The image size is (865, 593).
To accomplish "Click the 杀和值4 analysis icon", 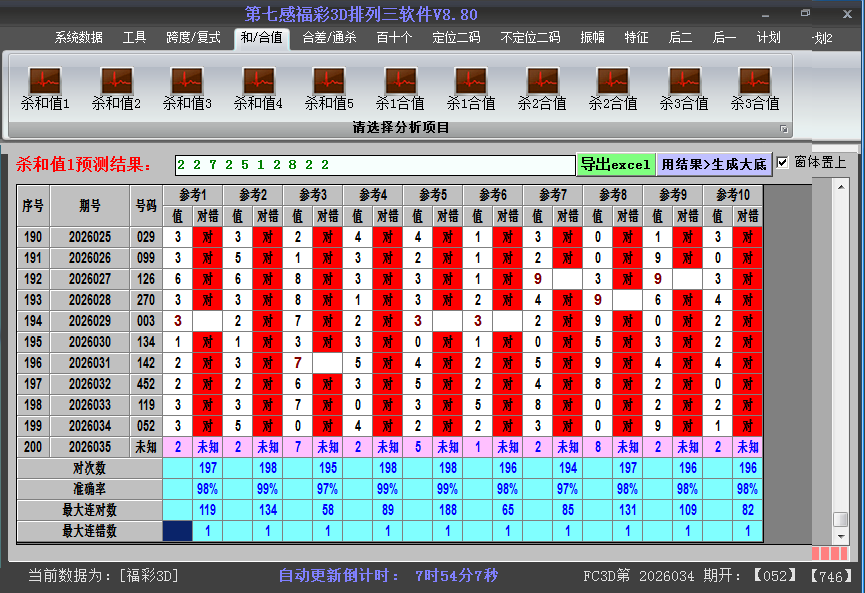I will click(x=258, y=81).
